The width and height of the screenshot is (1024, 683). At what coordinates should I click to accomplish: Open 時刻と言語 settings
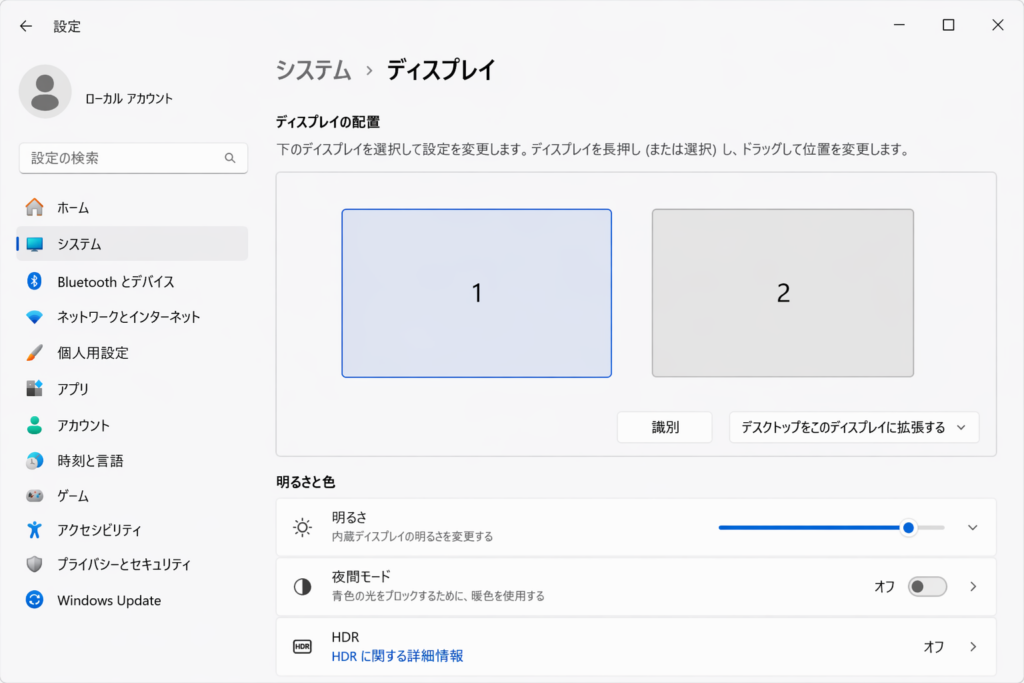pyautogui.click(x=132, y=461)
